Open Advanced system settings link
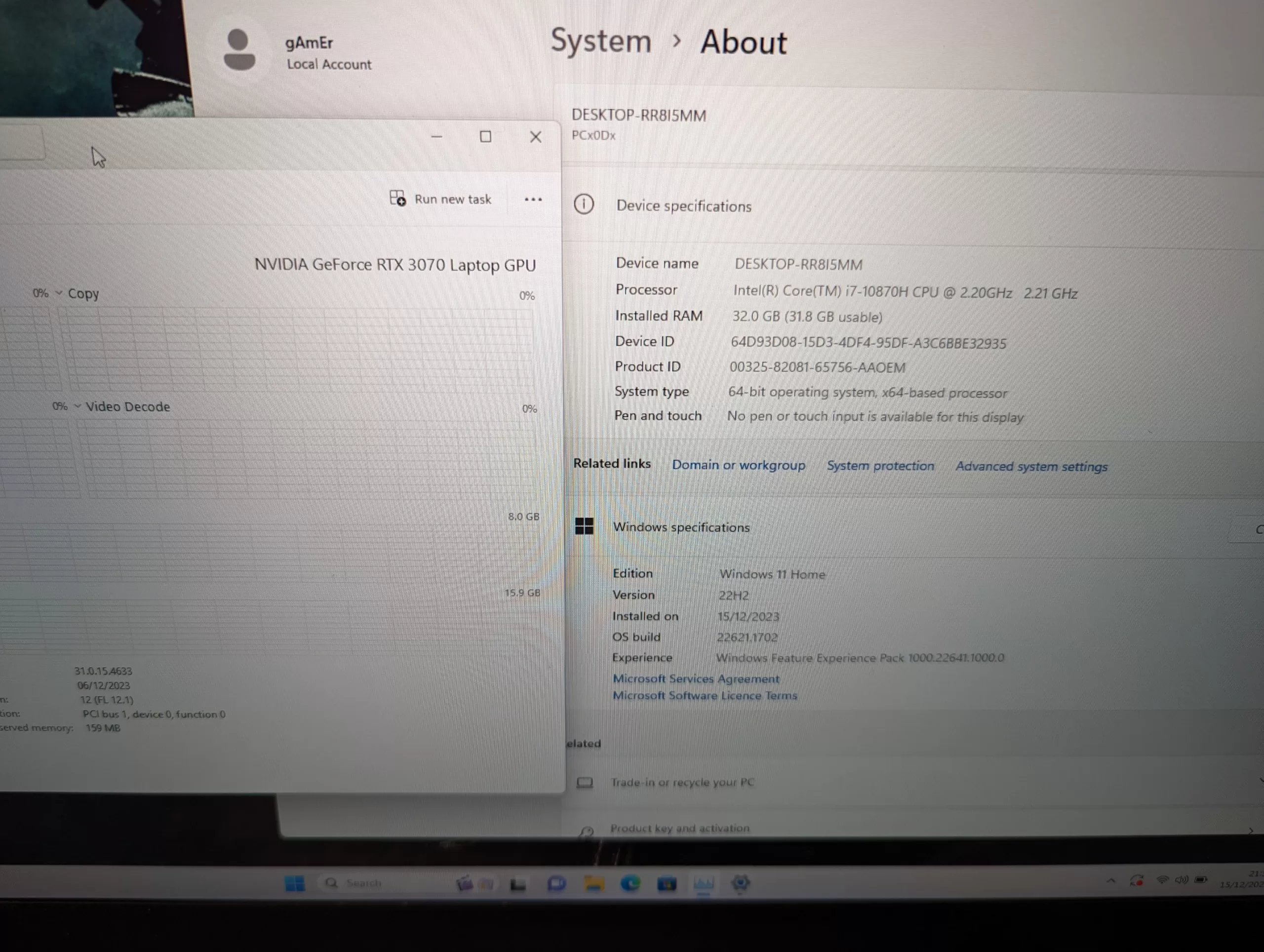The image size is (1264, 952). coord(1031,466)
